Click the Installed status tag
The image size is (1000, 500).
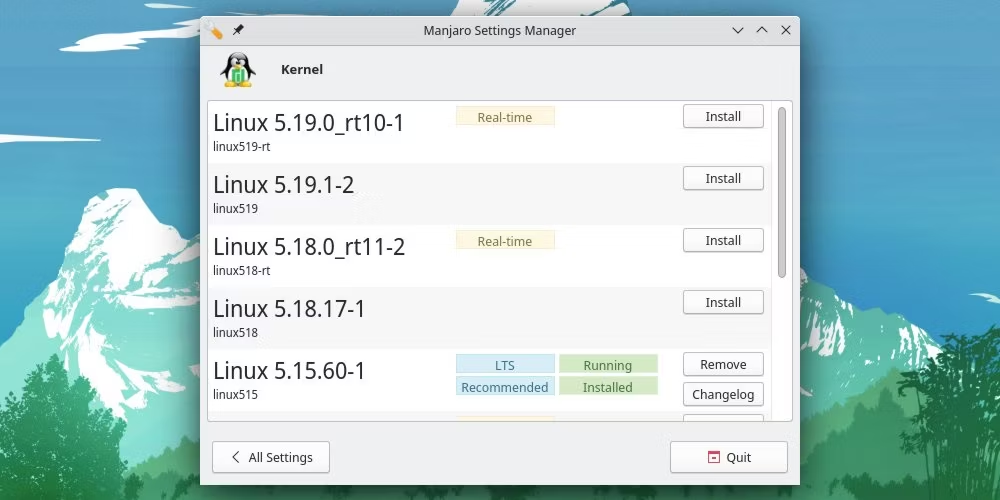click(608, 386)
